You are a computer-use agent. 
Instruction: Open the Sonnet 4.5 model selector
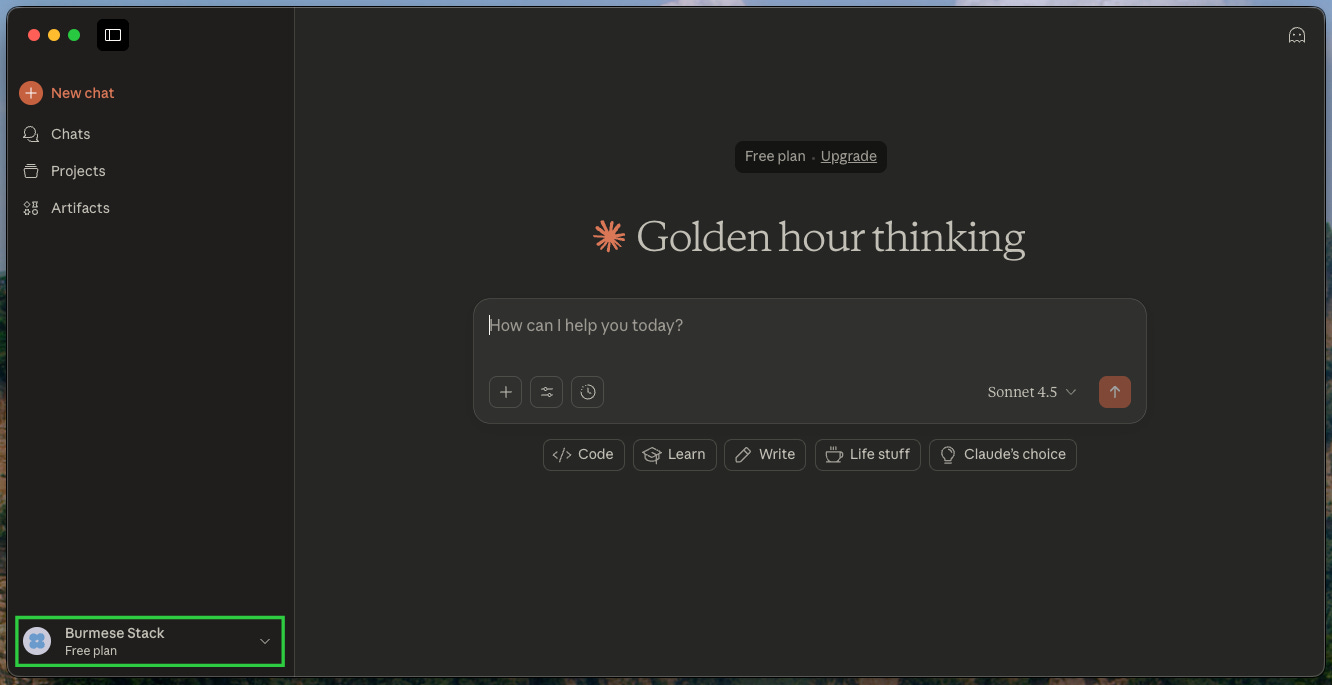point(1032,392)
